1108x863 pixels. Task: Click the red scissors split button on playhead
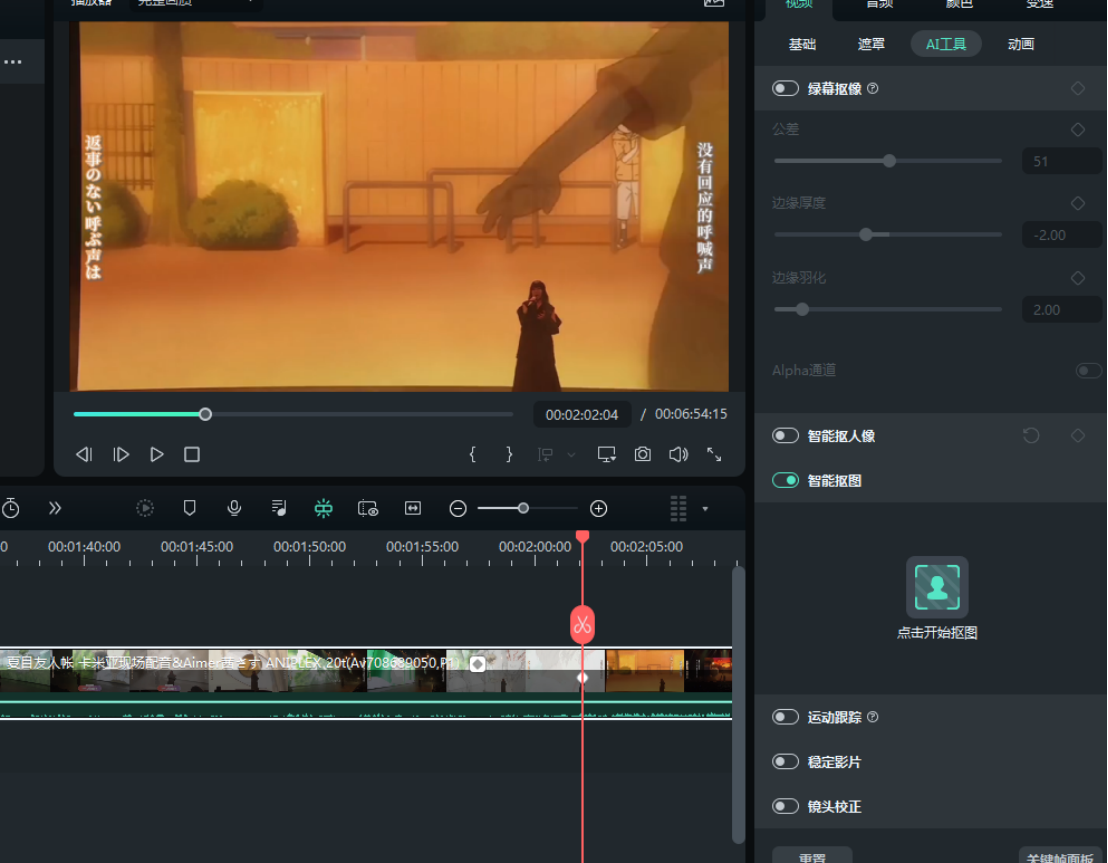click(582, 625)
